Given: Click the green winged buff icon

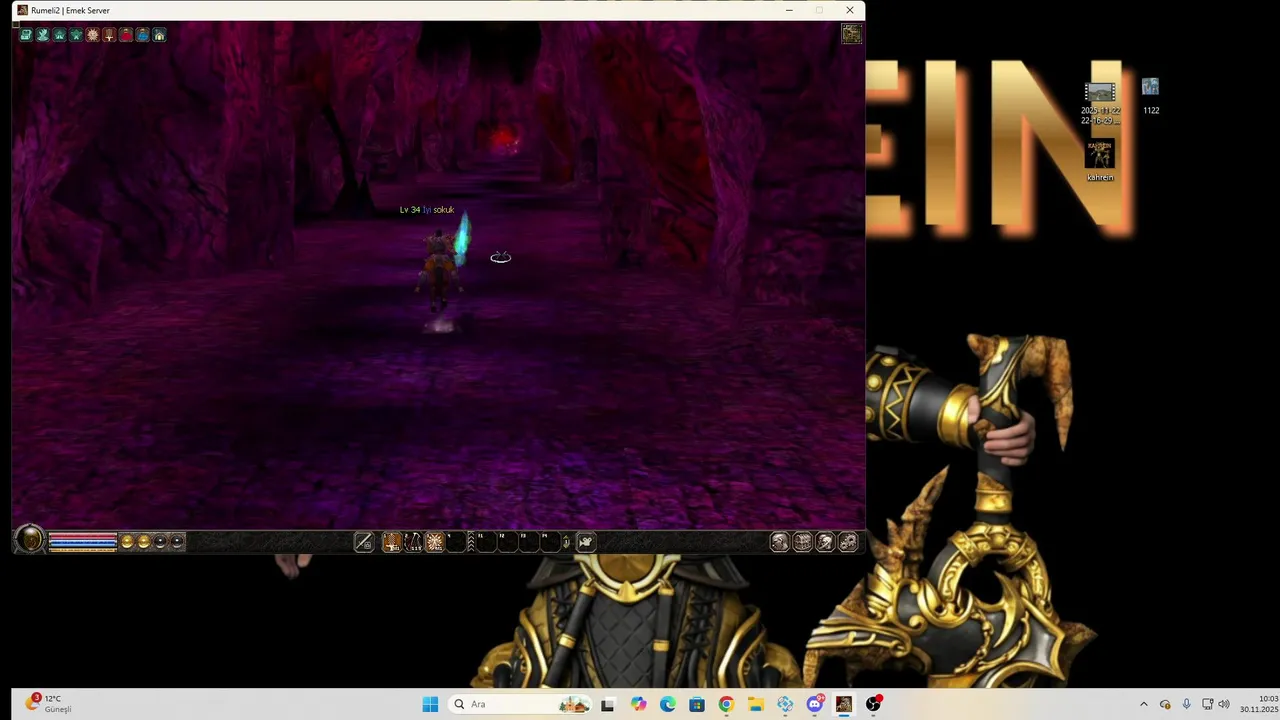Looking at the screenshot, I should (x=43, y=35).
